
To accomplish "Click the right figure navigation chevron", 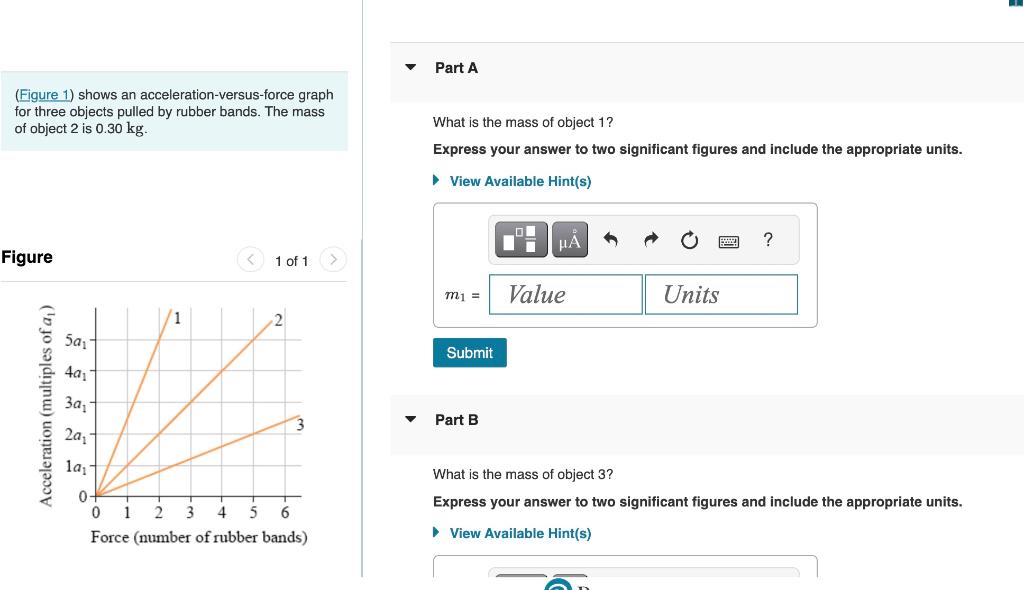I will [333, 259].
